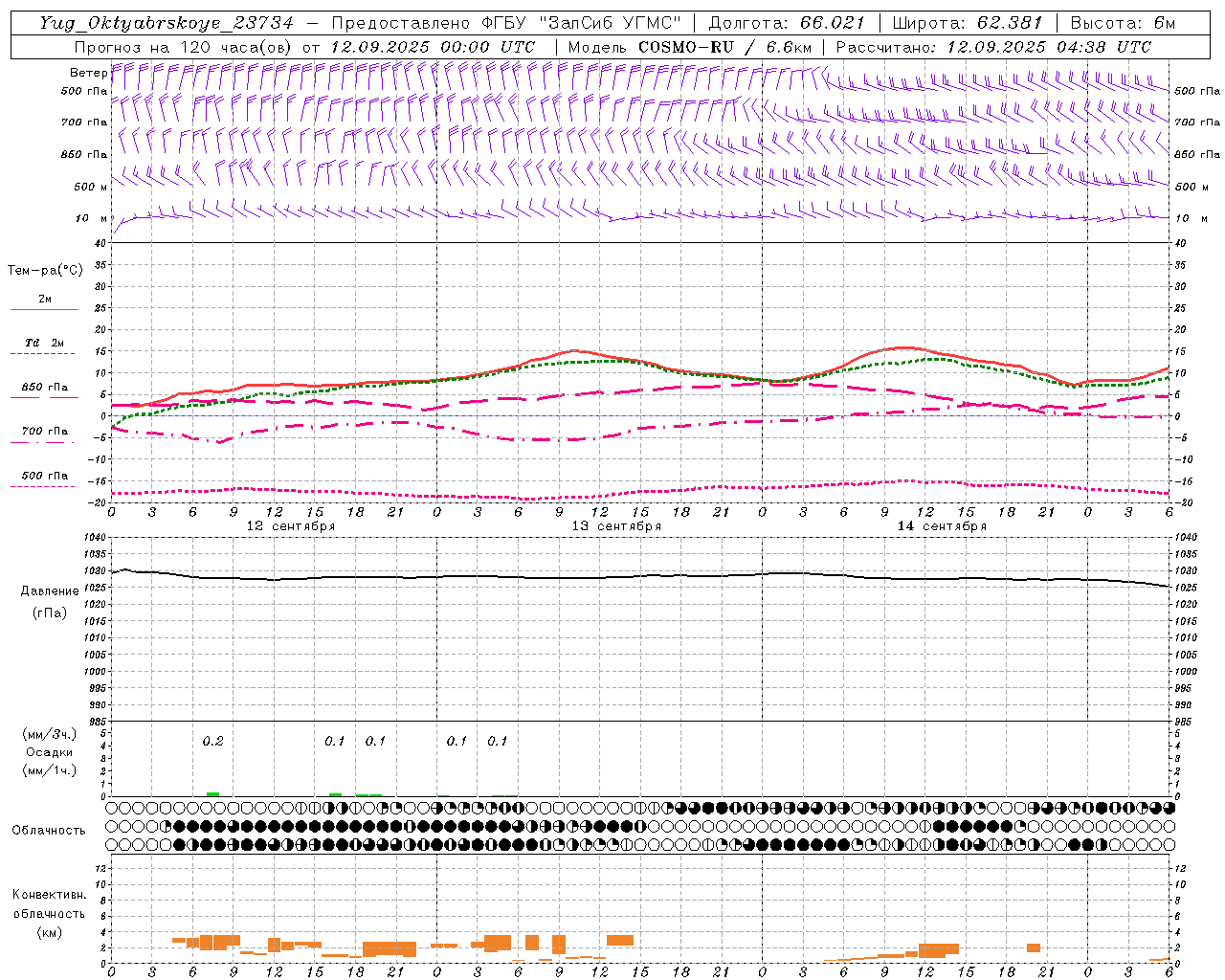Select calculation time 12.09.2025 04:38 UTC
The image size is (1225, 980).
1049,47
